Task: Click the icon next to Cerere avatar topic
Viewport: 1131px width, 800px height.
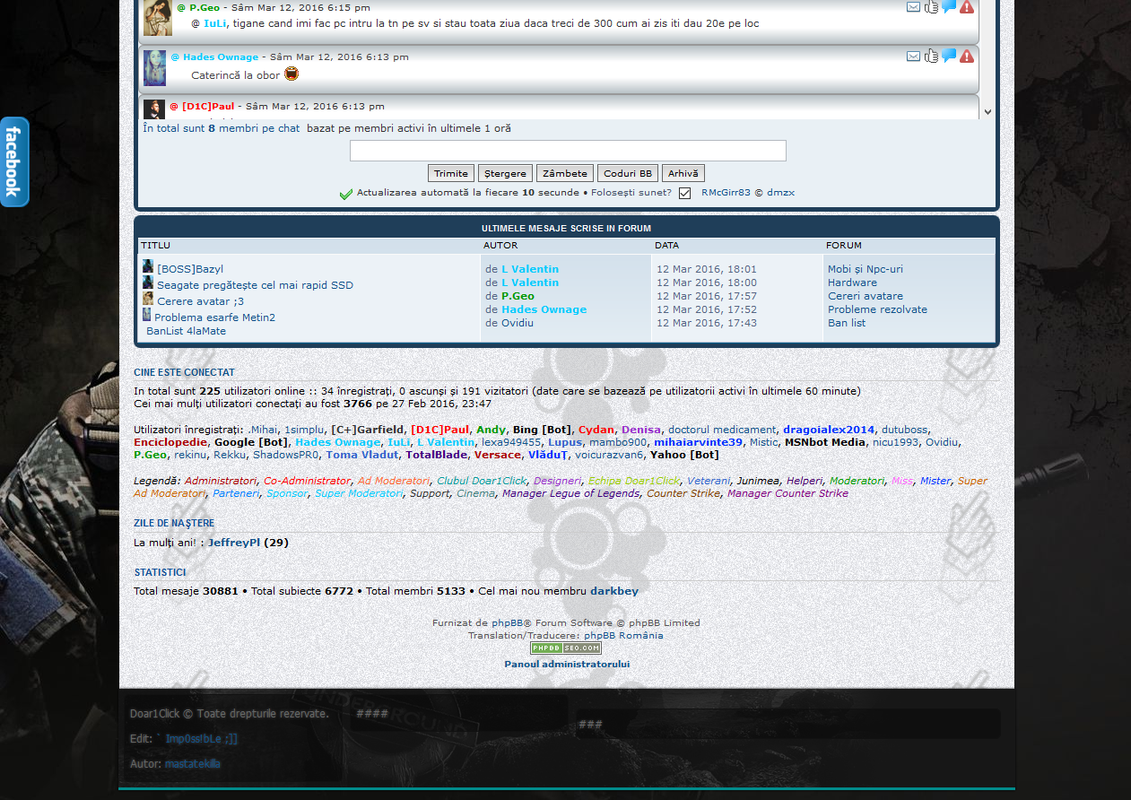Action: 148,299
